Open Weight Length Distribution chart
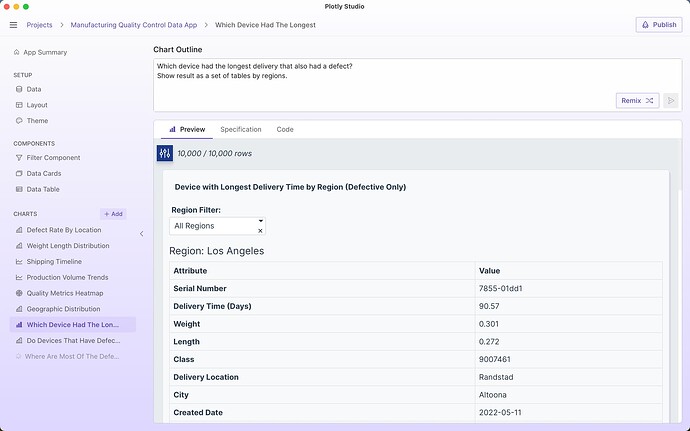690x431 pixels. tap(68, 246)
